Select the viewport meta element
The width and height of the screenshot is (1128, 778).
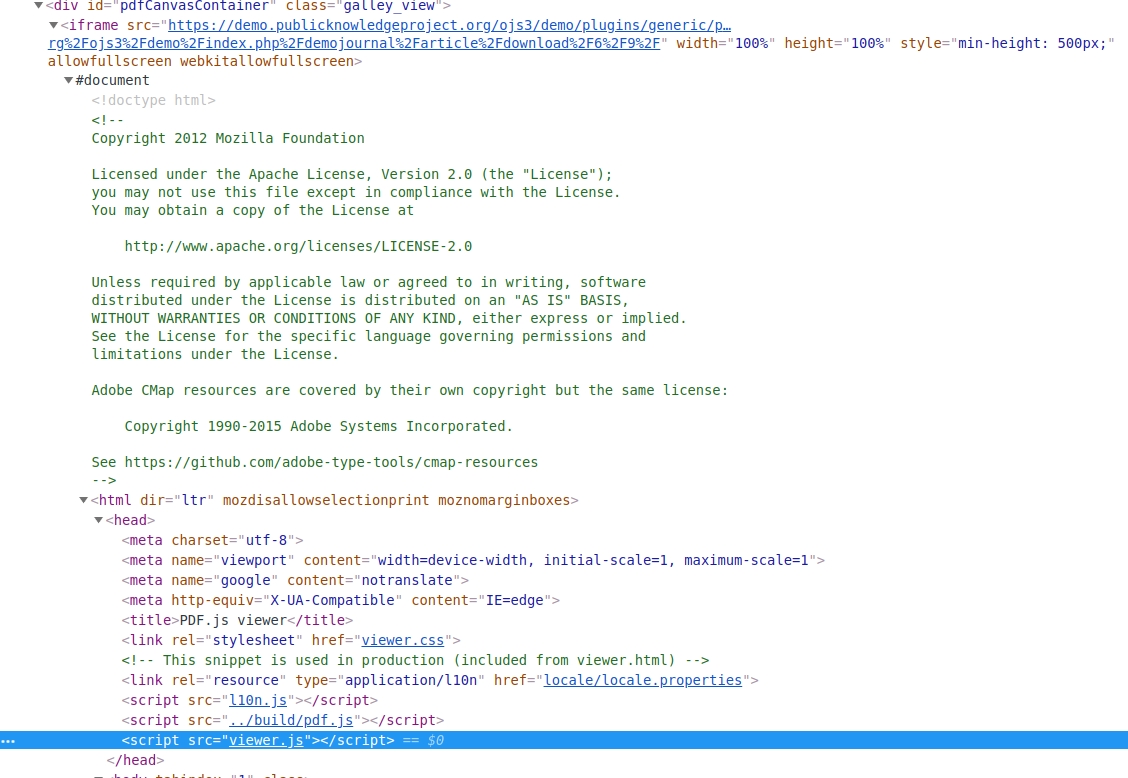point(400,560)
